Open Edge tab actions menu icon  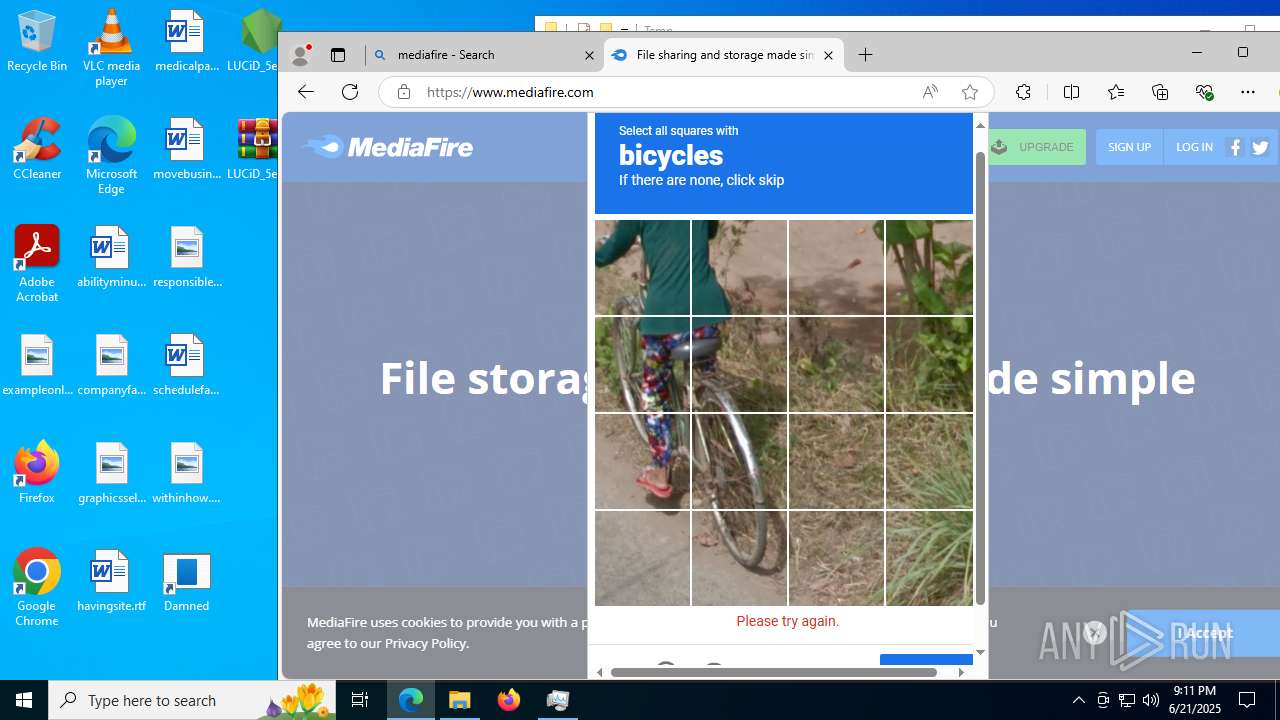(x=338, y=55)
